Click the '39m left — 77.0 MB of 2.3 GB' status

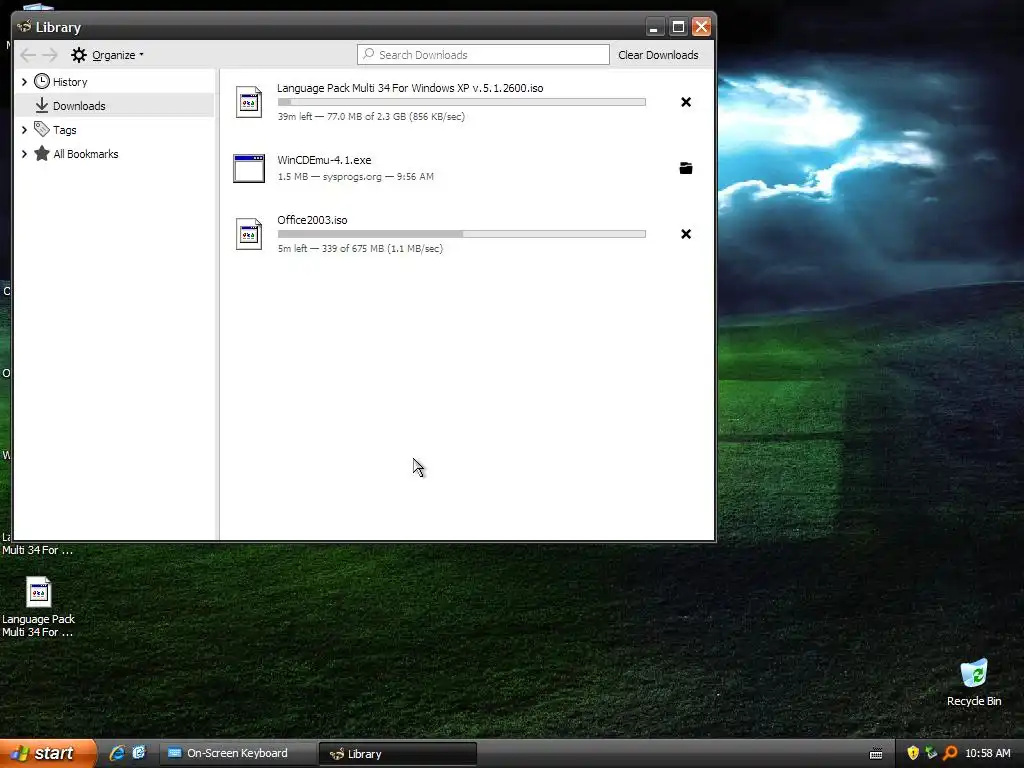[371, 116]
